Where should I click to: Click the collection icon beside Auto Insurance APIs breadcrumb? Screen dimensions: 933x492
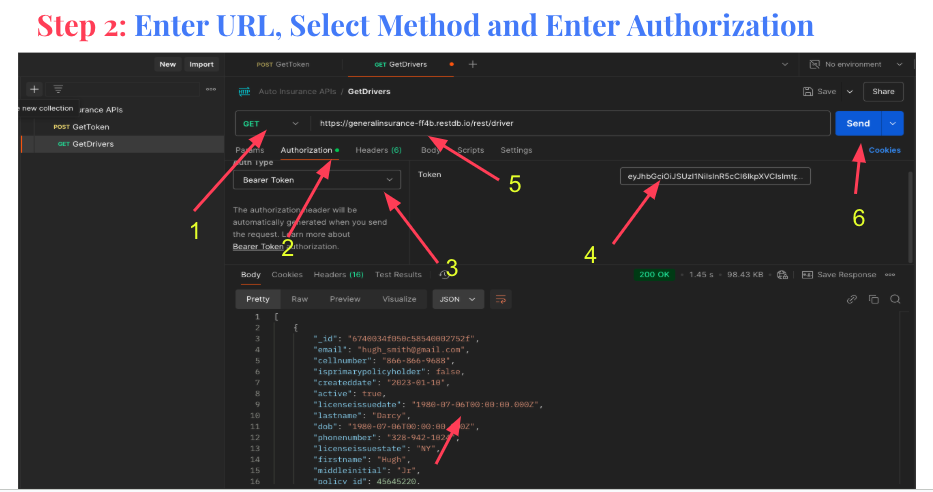pyautogui.click(x=245, y=92)
